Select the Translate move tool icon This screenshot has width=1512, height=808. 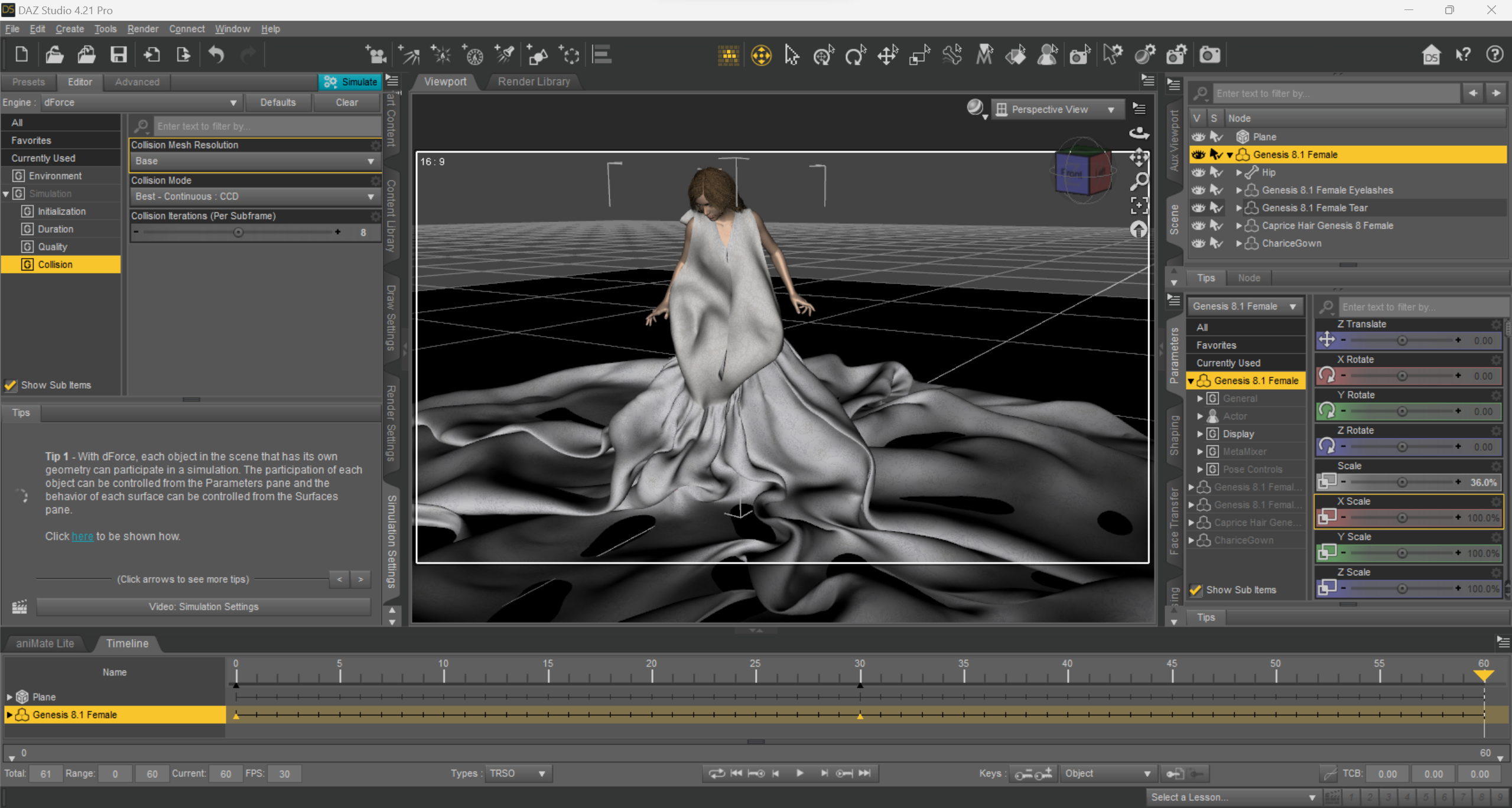click(887, 56)
